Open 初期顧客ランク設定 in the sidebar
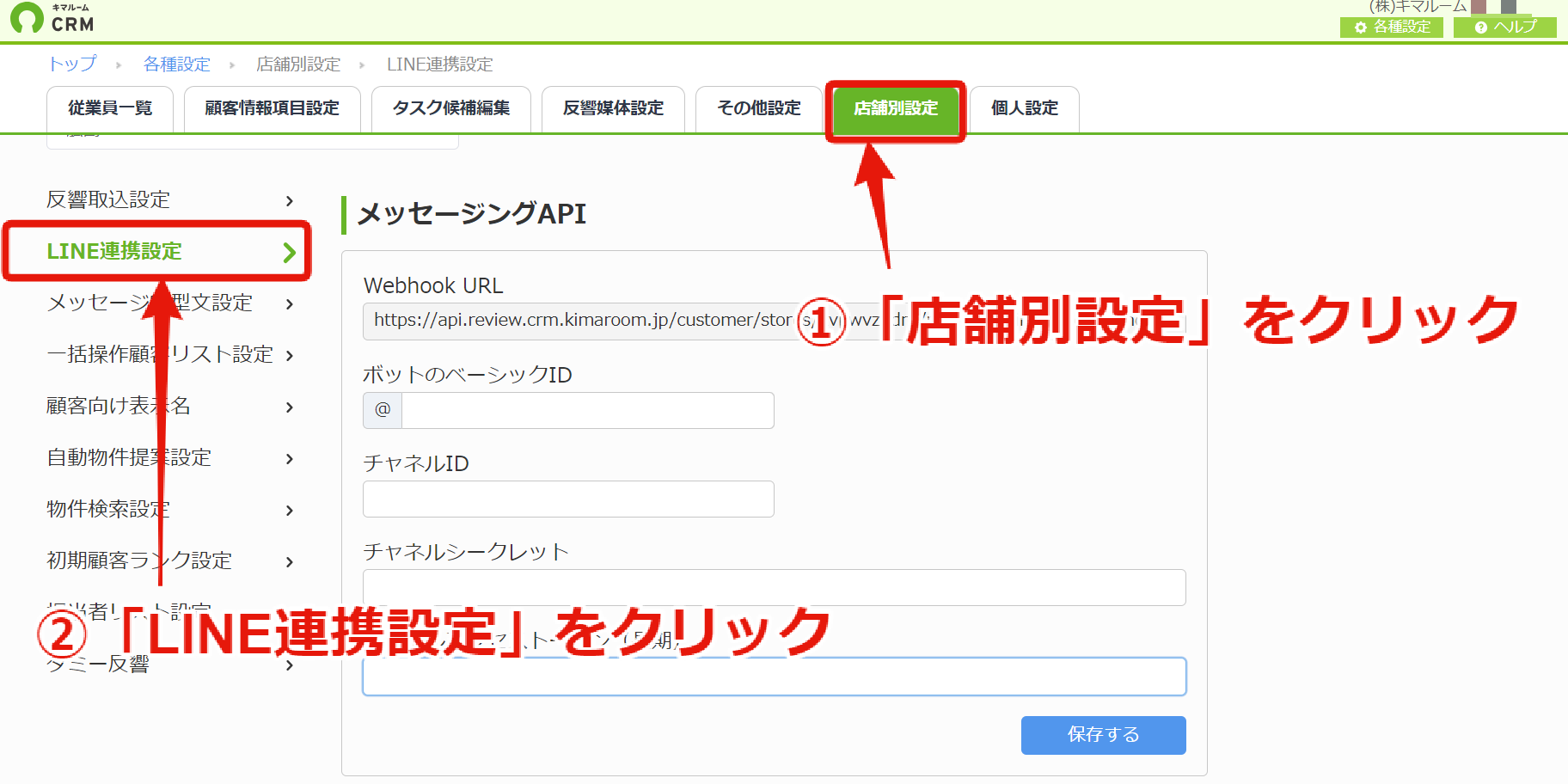The width and height of the screenshot is (1568, 784). coord(170,561)
